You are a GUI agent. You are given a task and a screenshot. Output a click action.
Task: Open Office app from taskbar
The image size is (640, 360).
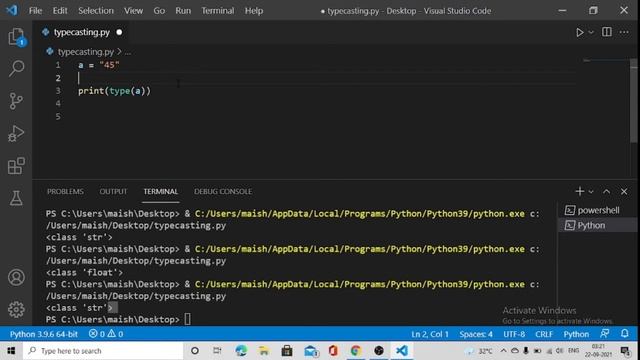[333, 351]
